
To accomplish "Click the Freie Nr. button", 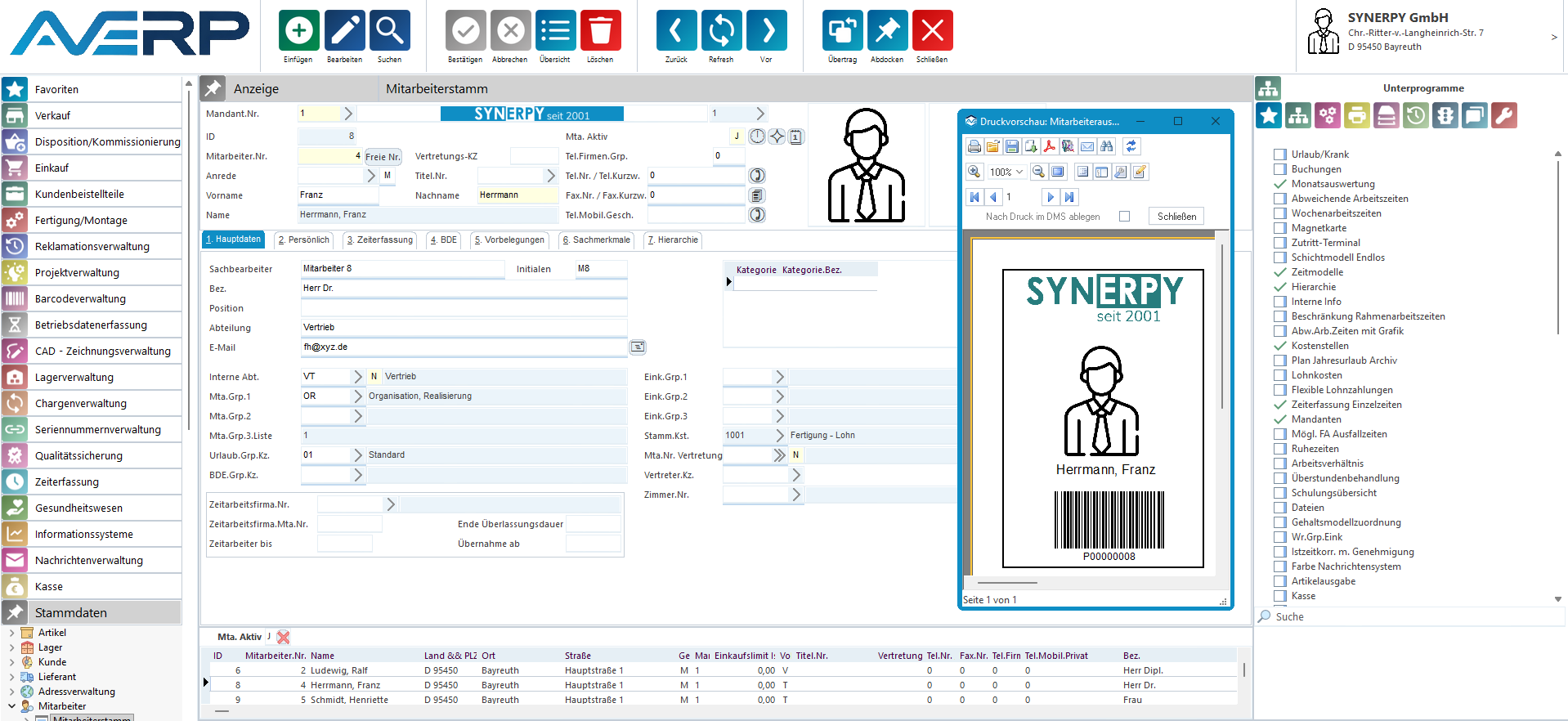I will (x=383, y=157).
